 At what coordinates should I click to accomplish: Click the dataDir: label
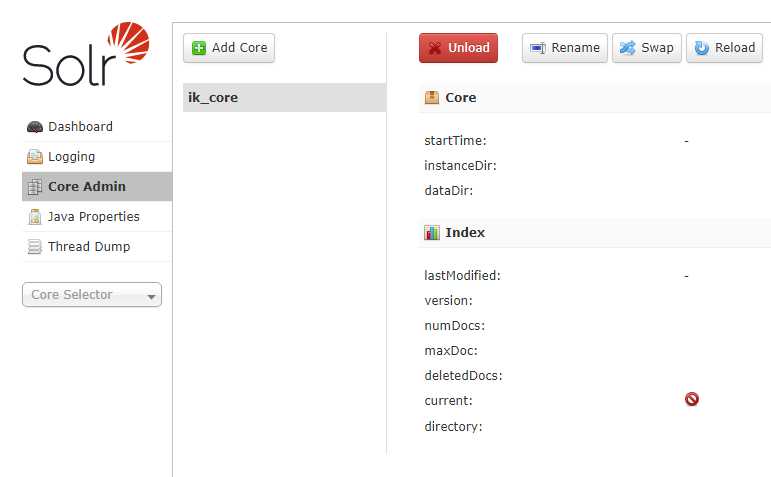[x=448, y=191]
